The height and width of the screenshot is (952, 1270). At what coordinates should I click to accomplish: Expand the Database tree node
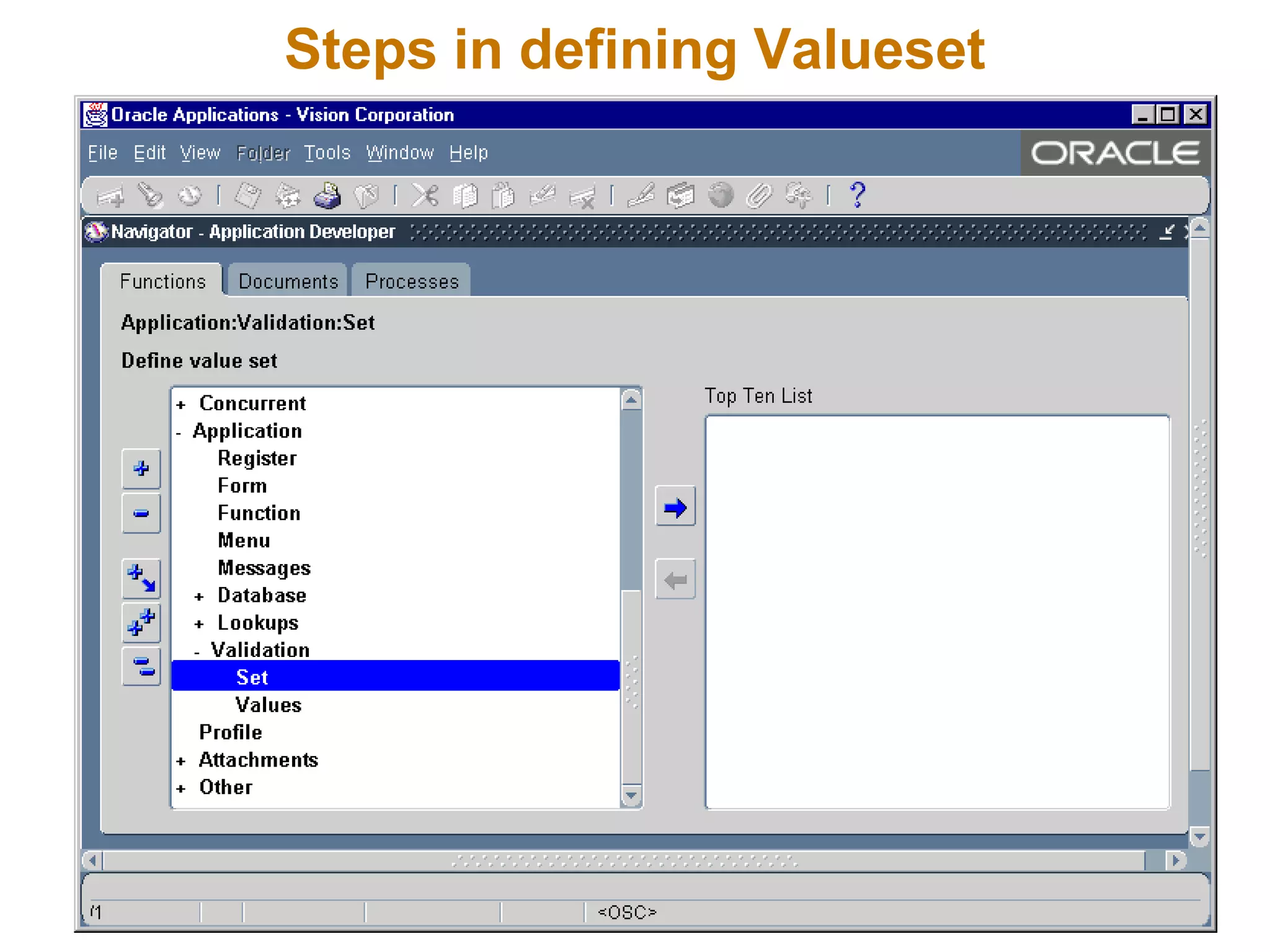[x=199, y=597]
